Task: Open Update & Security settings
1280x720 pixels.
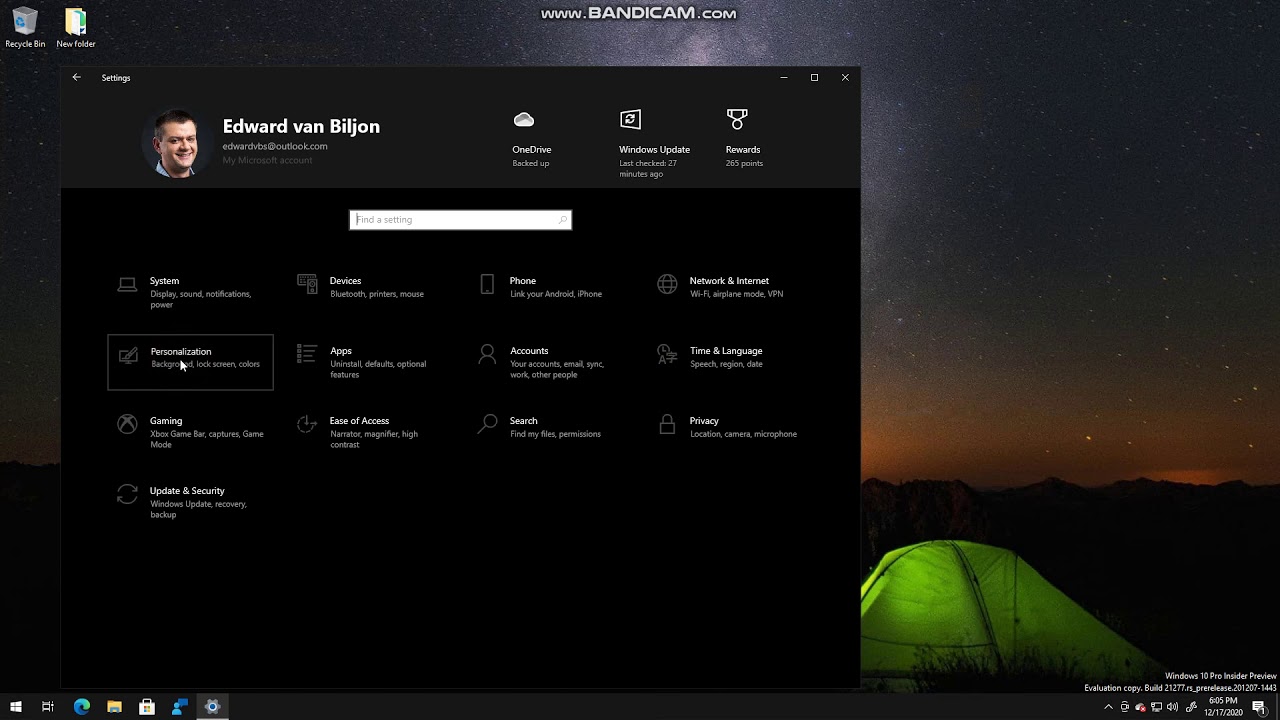Action: point(190,502)
